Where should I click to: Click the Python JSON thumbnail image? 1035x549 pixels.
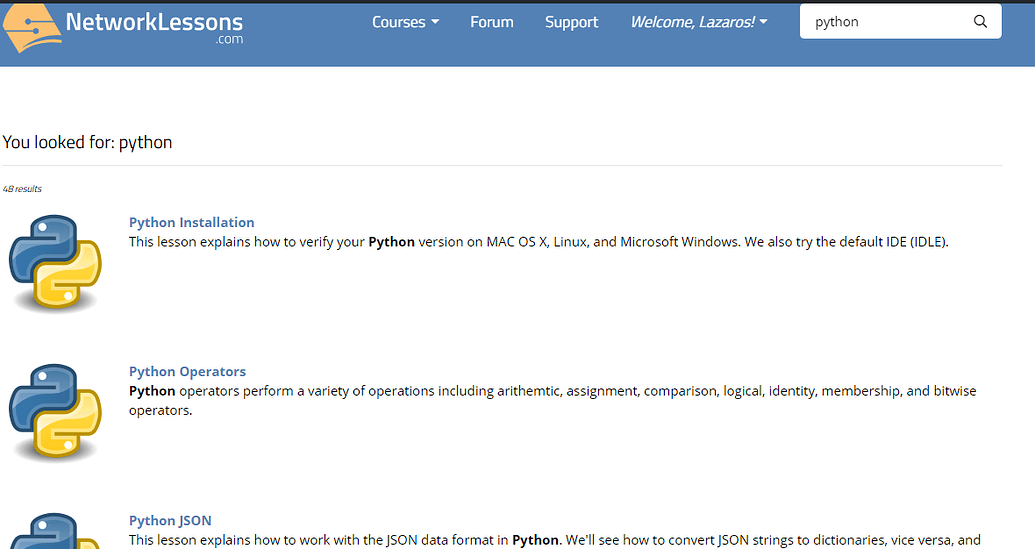(x=55, y=531)
